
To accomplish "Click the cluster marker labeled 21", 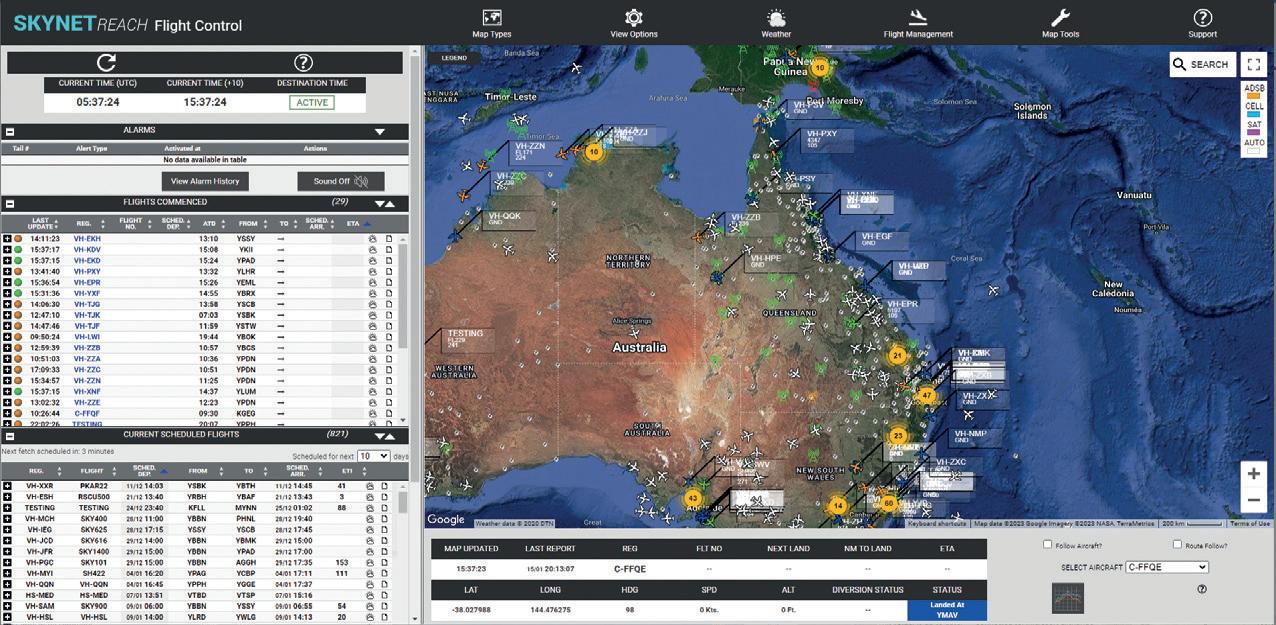I will pyautogui.click(x=897, y=356).
